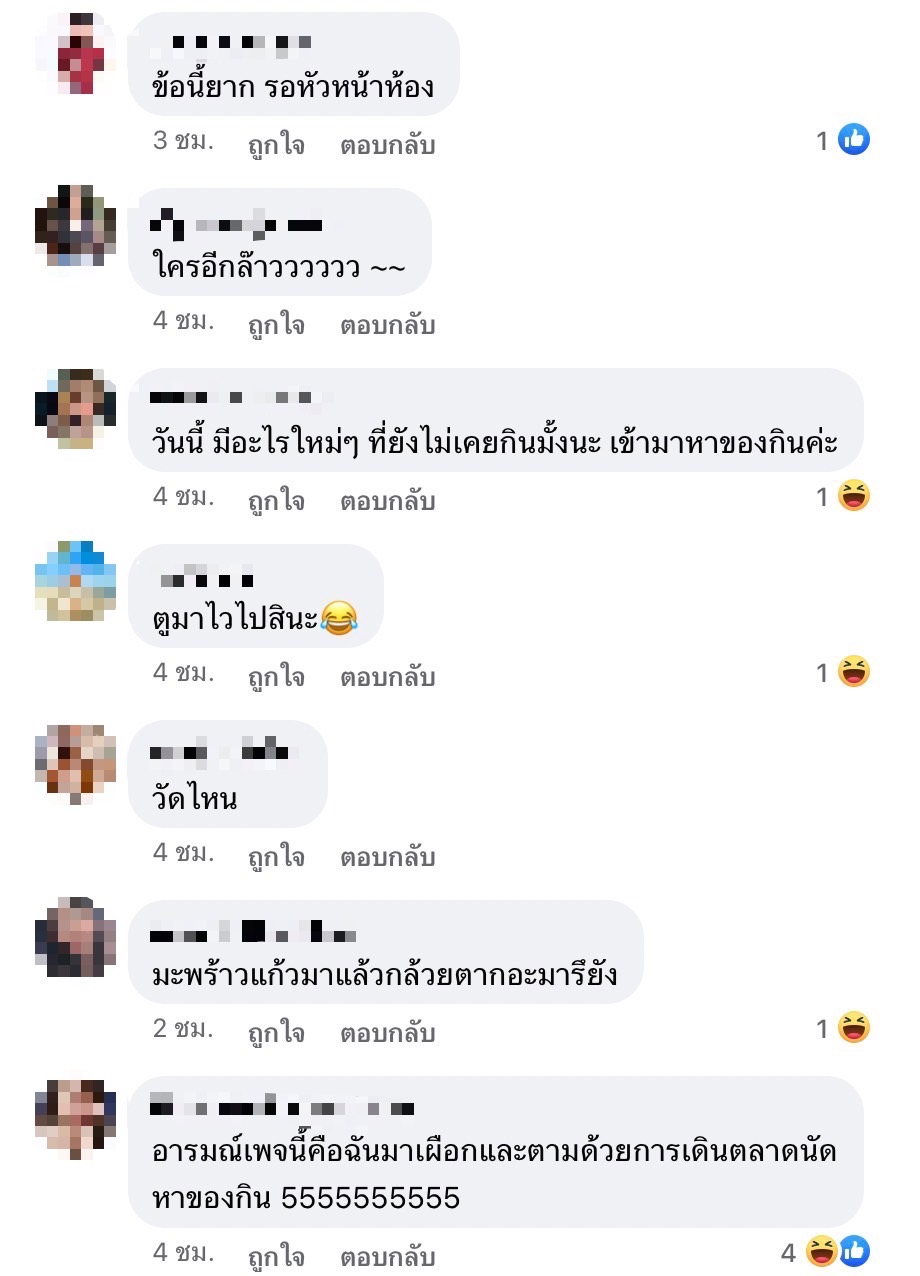Viewport: 920px width, 1276px height.
Task: Open avatar of วัดไหน commenter
Action: coord(76,765)
